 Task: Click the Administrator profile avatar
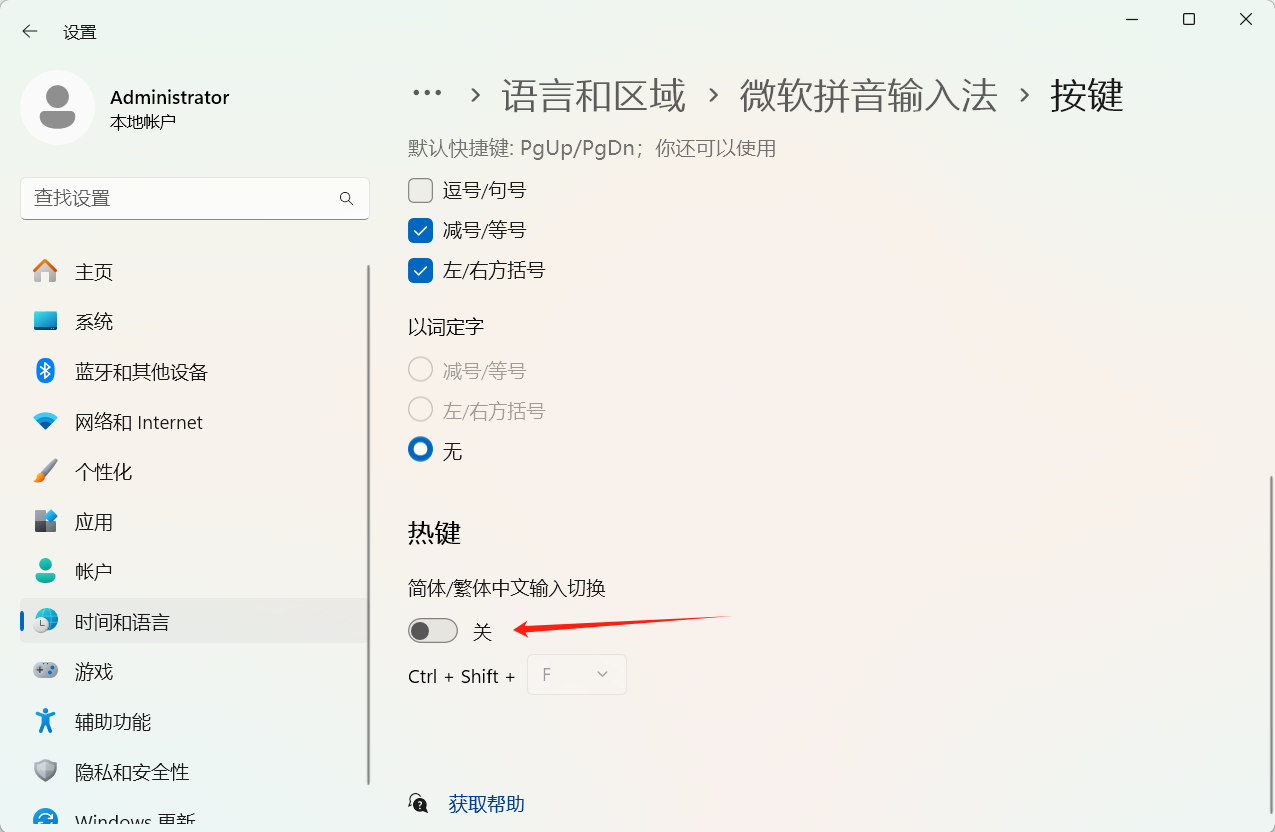click(58, 108)
